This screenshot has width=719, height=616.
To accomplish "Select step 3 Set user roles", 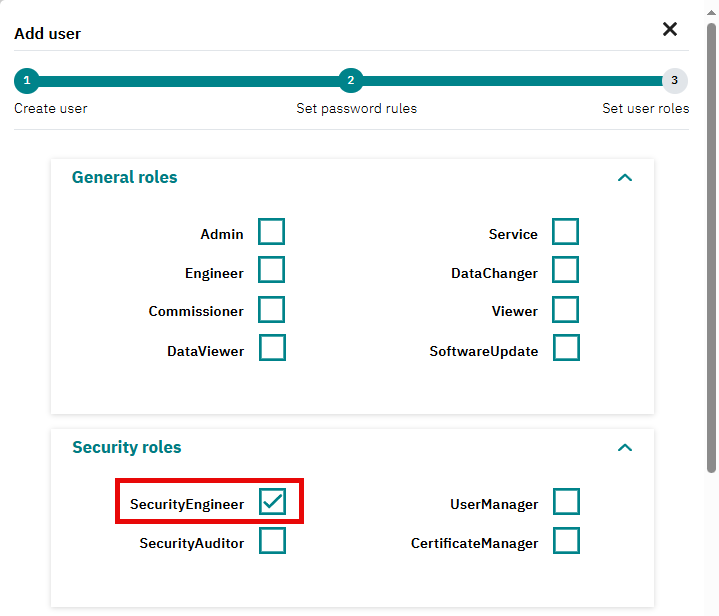I will (675, 81).
